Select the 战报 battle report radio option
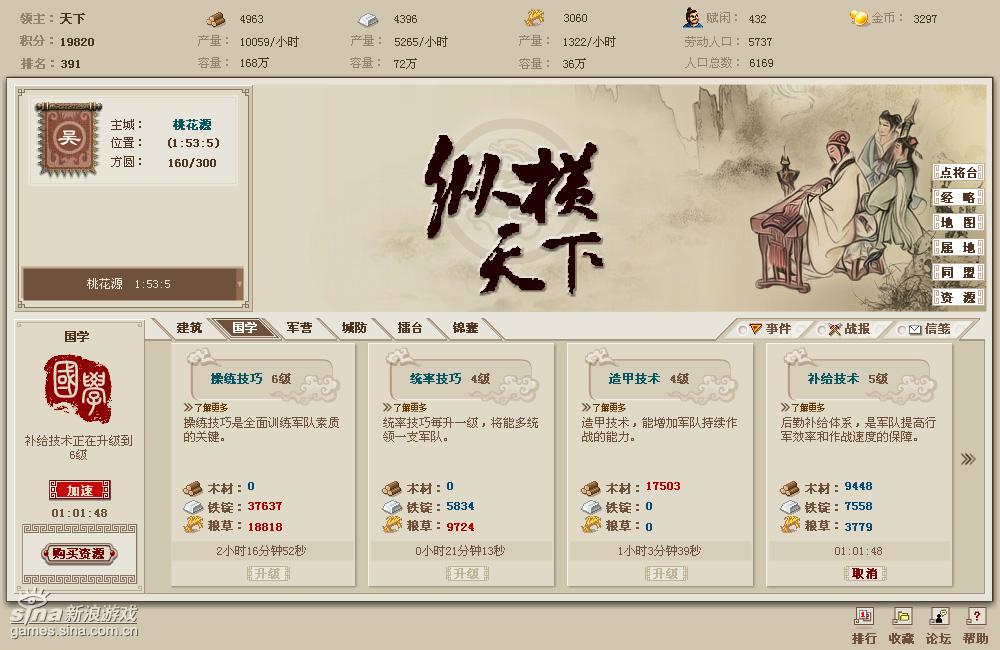The image size is (1000, 650). coord(821,330)
